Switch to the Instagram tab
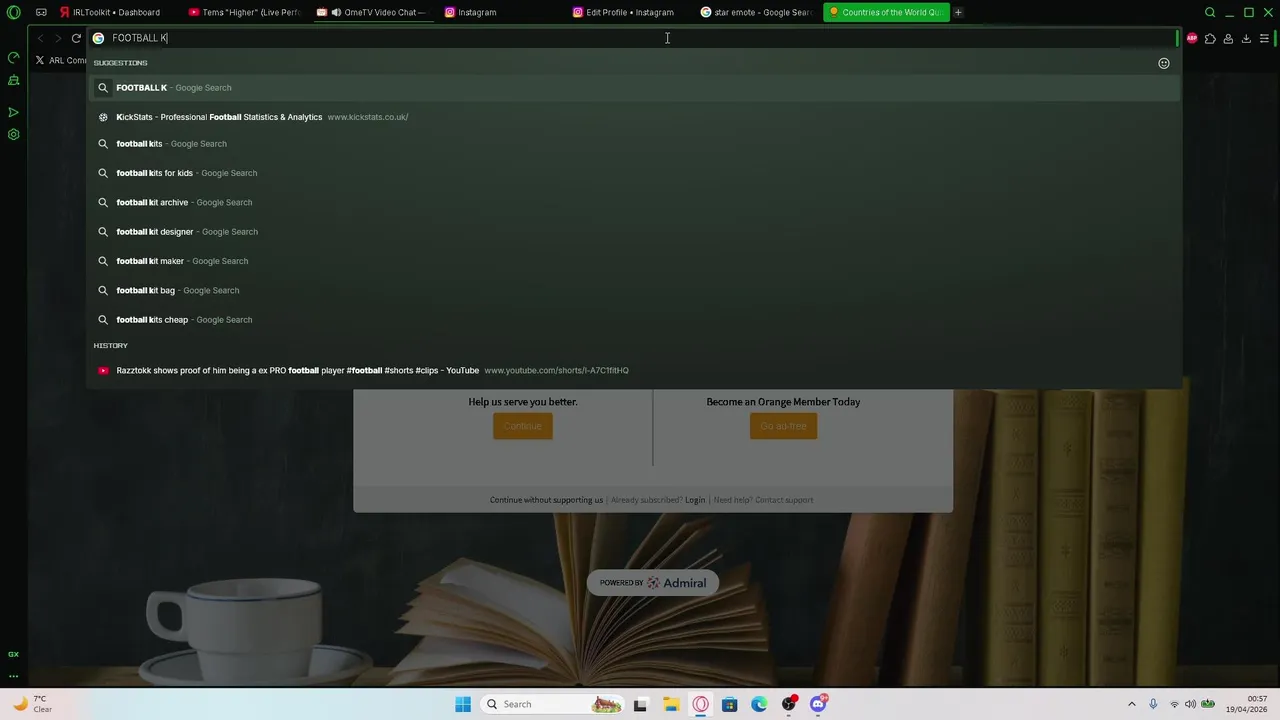1280x720 pixels. pos(502,12)
